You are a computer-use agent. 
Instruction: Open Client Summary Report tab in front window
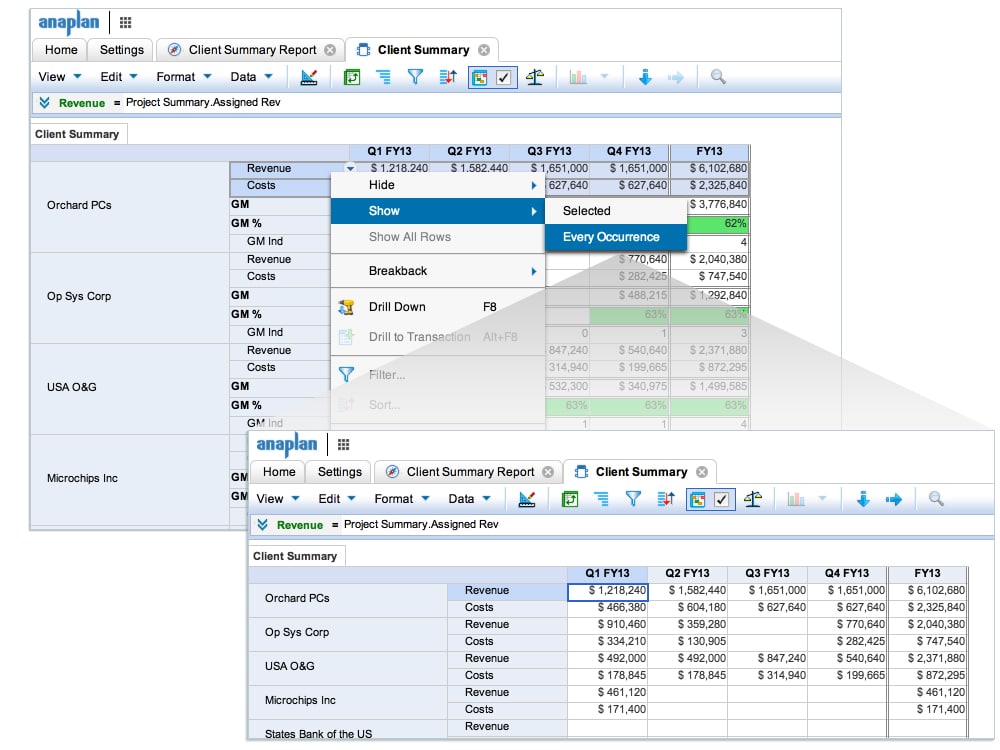coord(468,472)
